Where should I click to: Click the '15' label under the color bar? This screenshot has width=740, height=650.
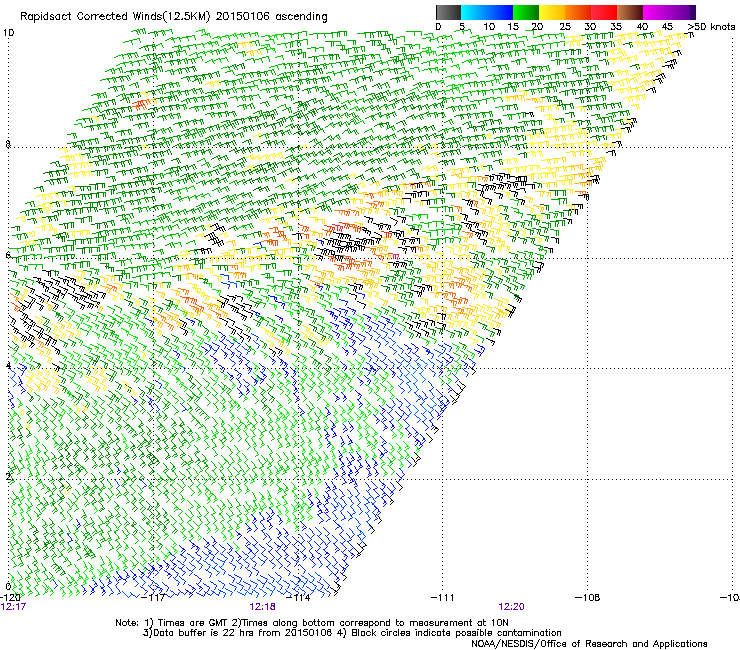pos(513,26)
